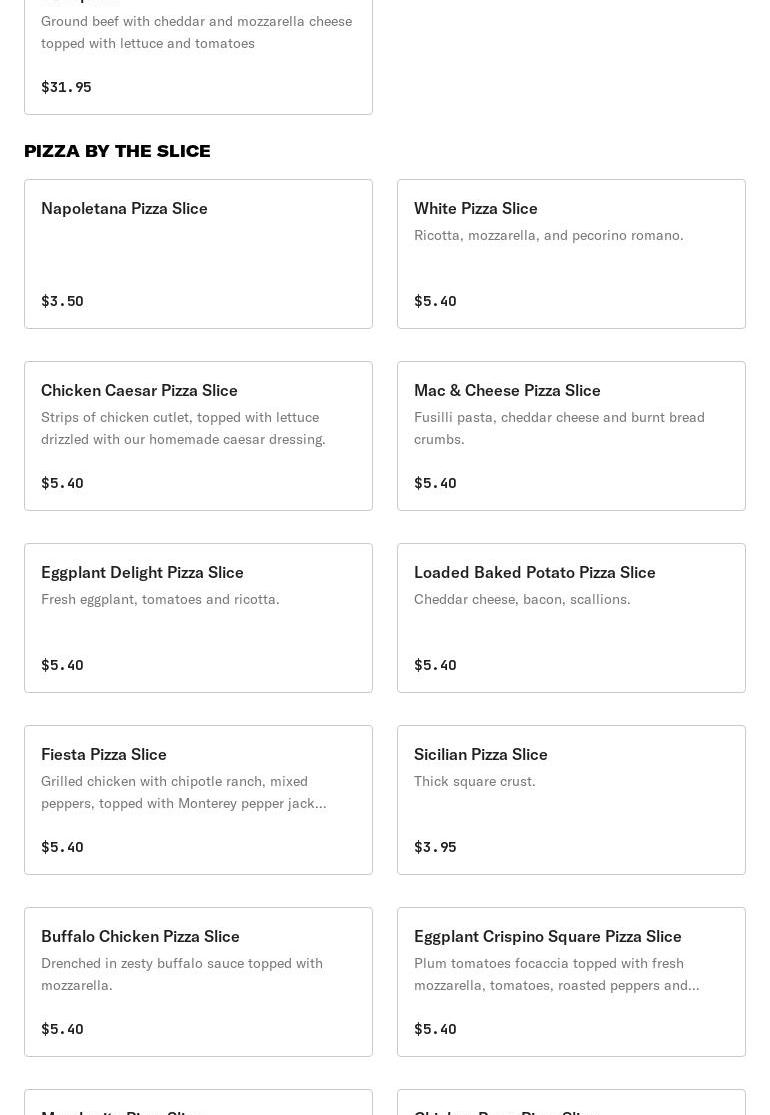Screen dimensions: 770x1115
Task: Click the $3.95 Sicilian slice price
Action: (x=435, y=847)
